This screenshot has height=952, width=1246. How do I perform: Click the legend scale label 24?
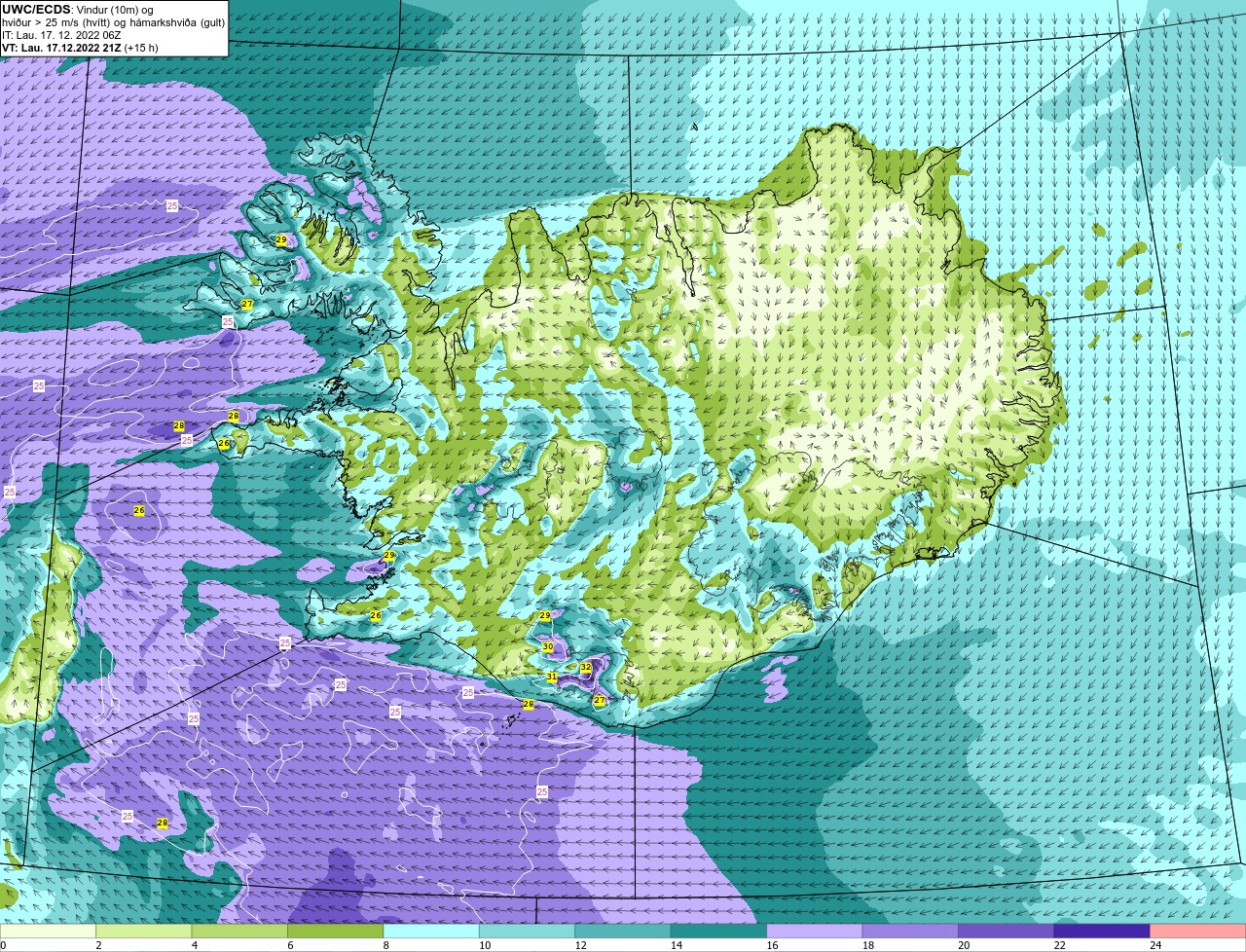click(1155, 945)
